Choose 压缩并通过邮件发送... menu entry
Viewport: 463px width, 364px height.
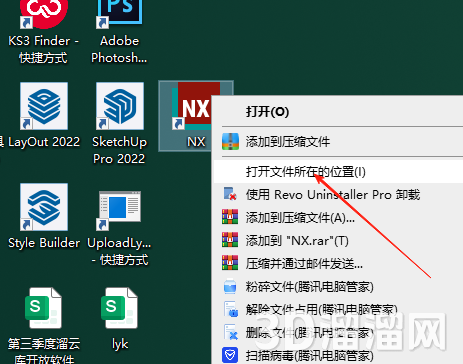(x=337, y=263)
